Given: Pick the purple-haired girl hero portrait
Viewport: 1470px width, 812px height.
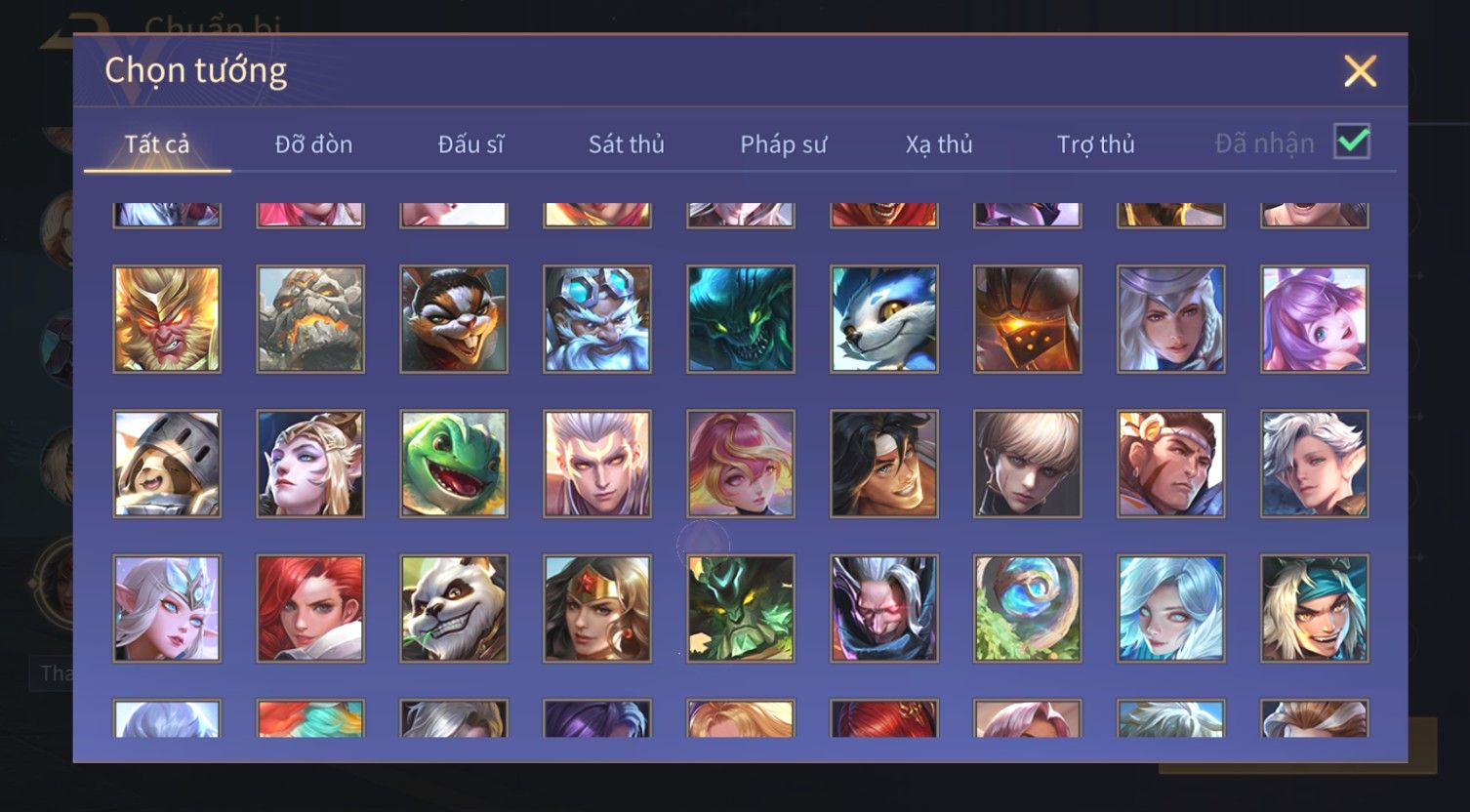Looking at the screenshot, I should click(x=1315, y=319).
